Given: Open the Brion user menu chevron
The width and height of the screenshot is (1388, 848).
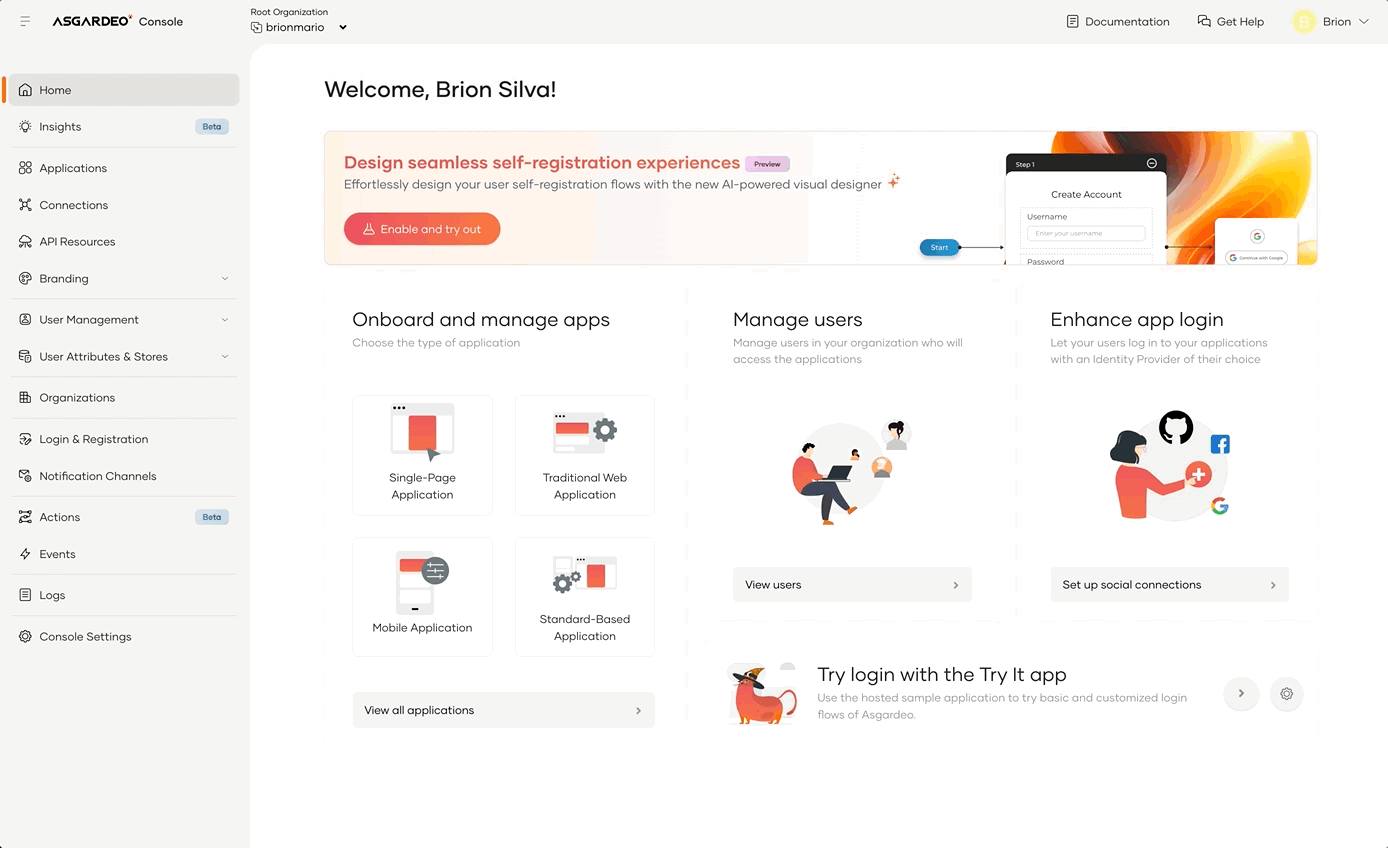Looking at the screenshot, I should tap(1364, 21).
